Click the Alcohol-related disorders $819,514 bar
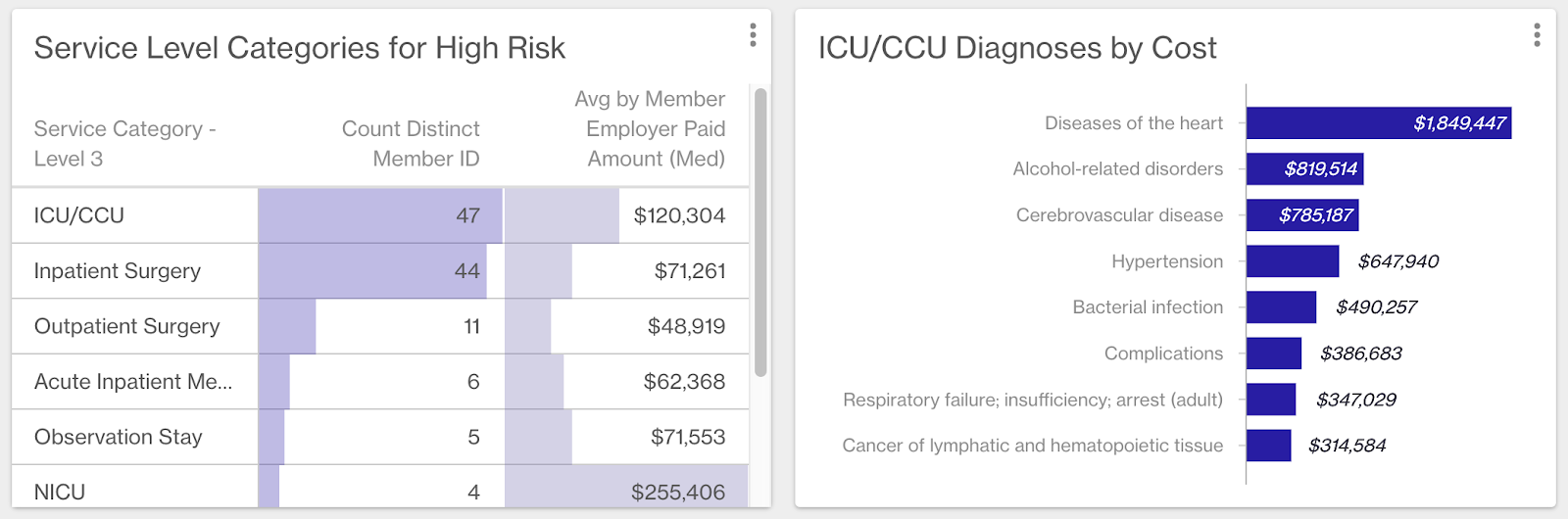 click(1304, 169)
